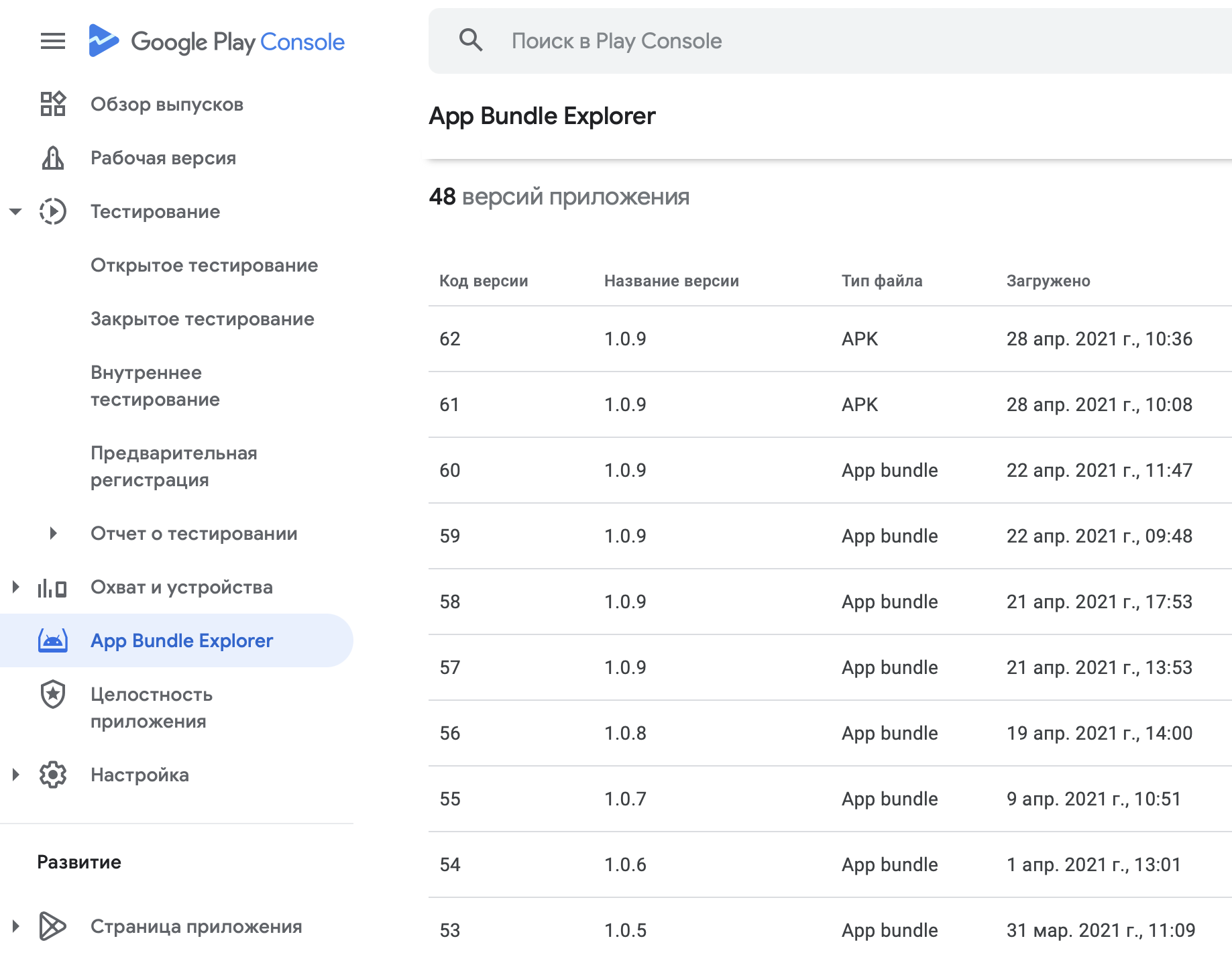Click the date 22 апр. 2021 г., 11:47
1232x959 pixels.
point(1099,470)
